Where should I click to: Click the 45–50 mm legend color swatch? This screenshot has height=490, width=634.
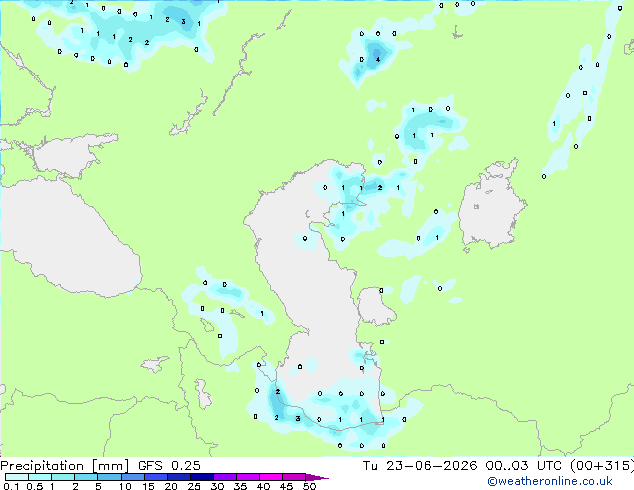[294, 477]
